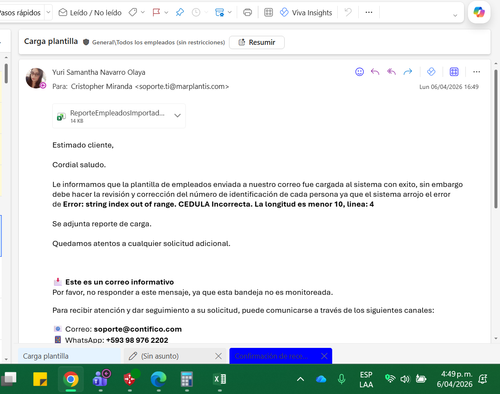The image size is (500, 394).
Task: Close the (Sin asunto) draft tab
Action: [218, 356]
